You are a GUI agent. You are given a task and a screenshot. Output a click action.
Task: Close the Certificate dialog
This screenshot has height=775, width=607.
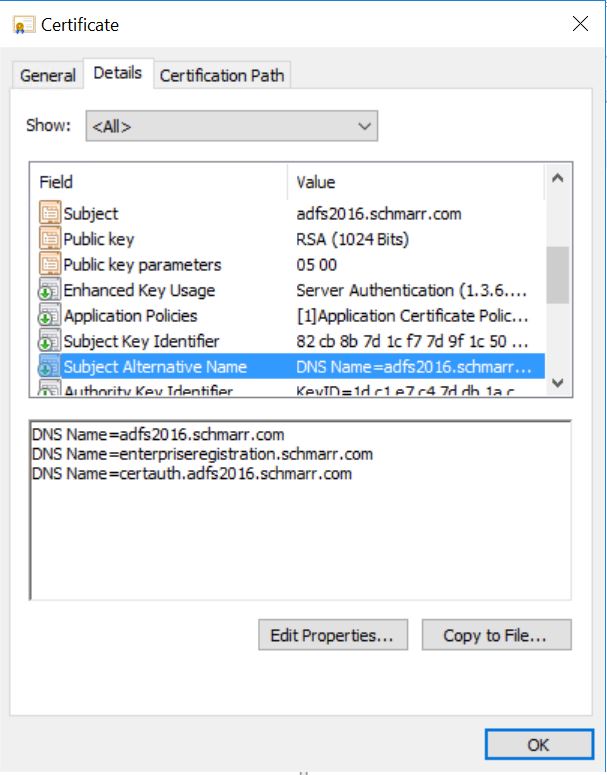pyautogui.click(x=580, y=24)
